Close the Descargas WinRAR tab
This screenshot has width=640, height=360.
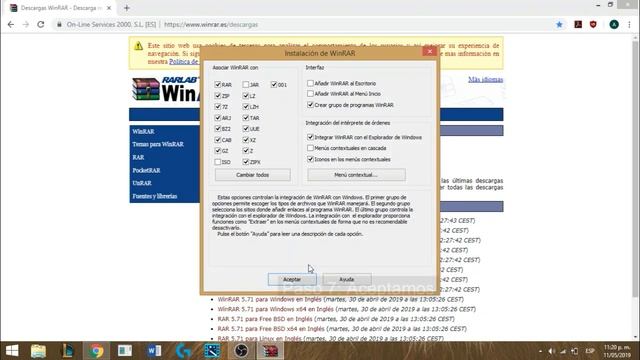pyautogui.click(x=109, y=8)
